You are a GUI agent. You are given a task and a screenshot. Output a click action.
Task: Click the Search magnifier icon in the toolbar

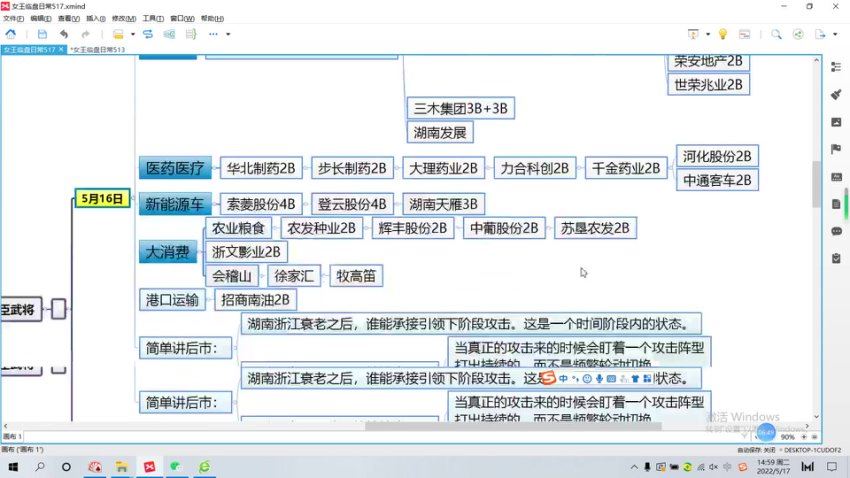776,34
